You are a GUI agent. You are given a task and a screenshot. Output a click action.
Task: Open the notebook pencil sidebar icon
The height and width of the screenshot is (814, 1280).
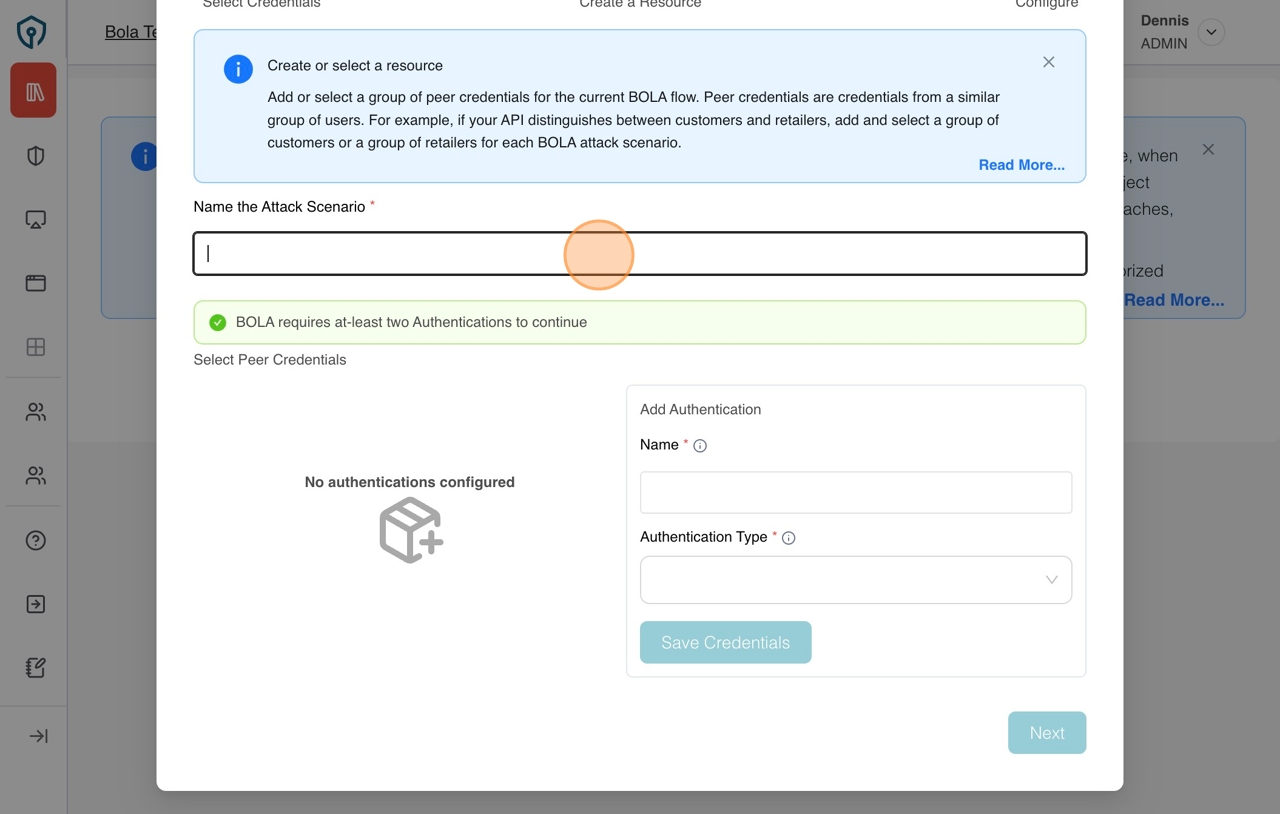pos(36,668)
